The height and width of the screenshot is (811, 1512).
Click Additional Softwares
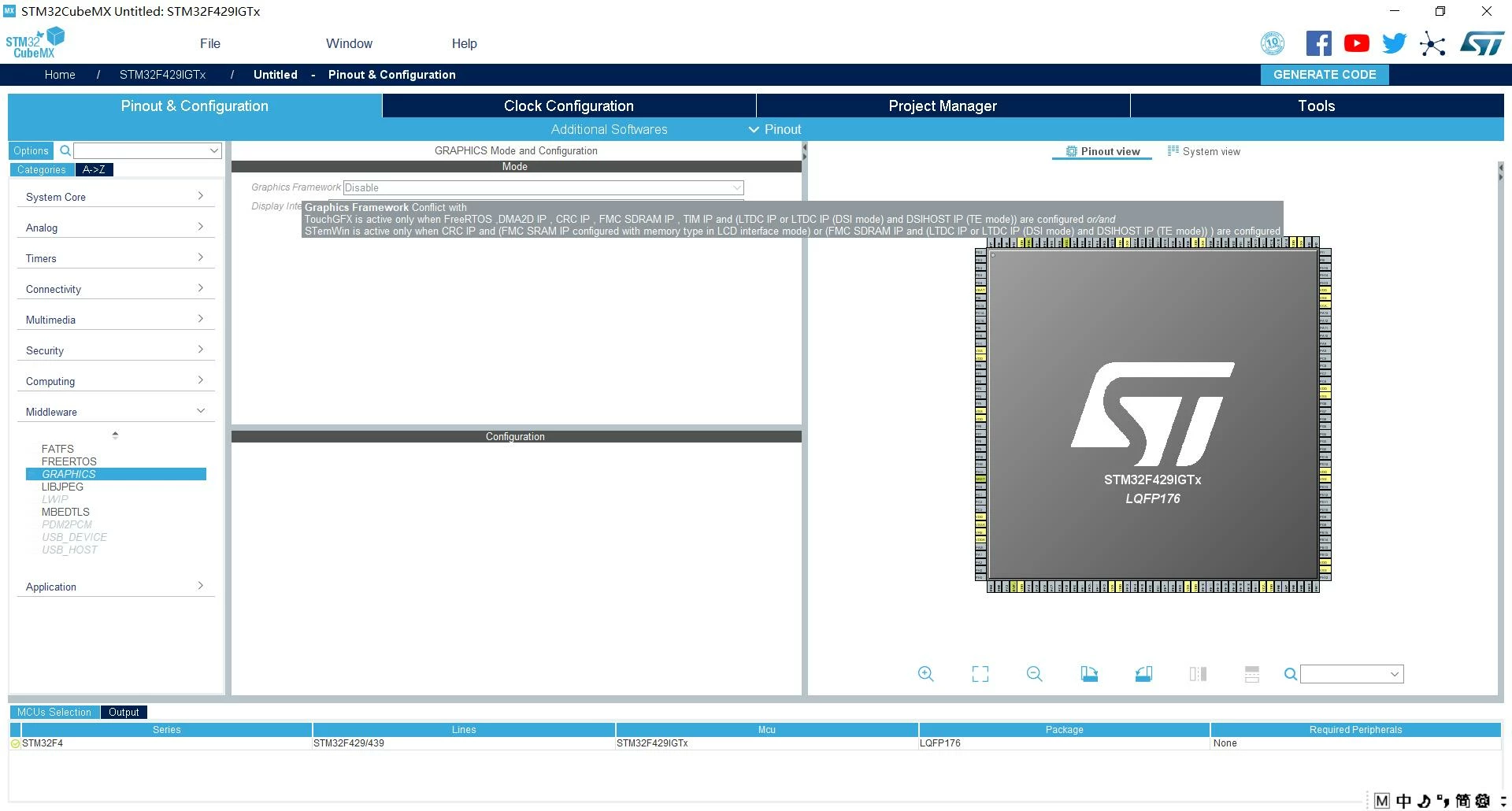pyautogui.click(x=610, y=129)
